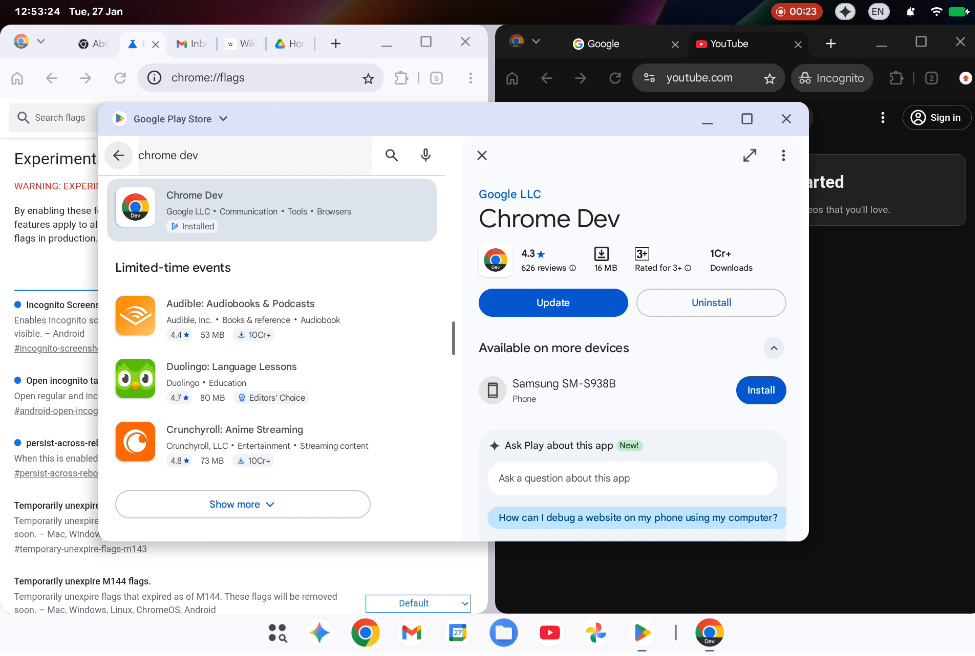Open the Incognito window's profile dropdown arrow
This screenshot has width=975, height=656.
536,42
